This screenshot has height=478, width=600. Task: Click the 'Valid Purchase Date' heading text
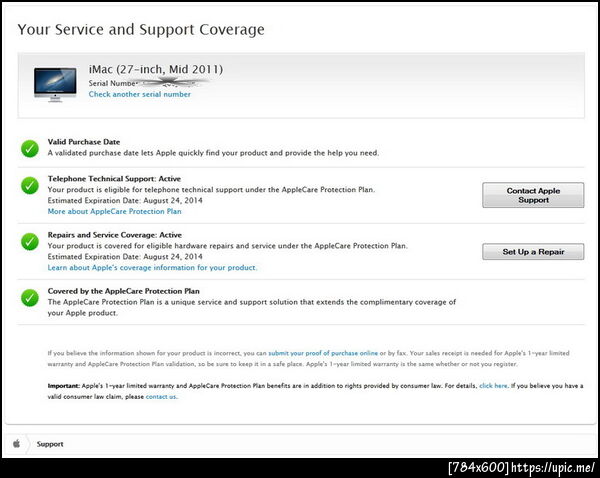tap(84, 142)
